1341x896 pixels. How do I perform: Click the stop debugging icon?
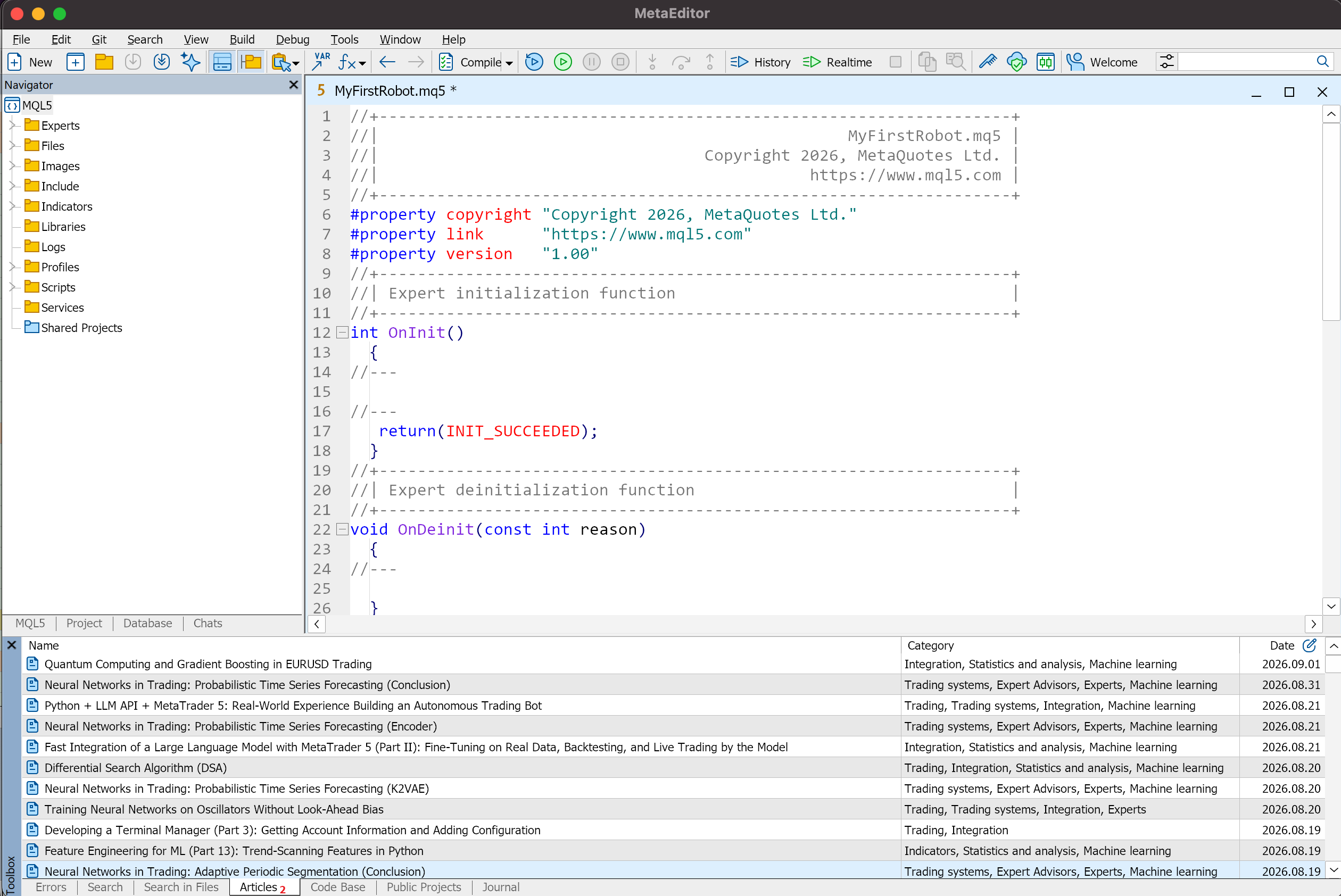pos(620,62)
